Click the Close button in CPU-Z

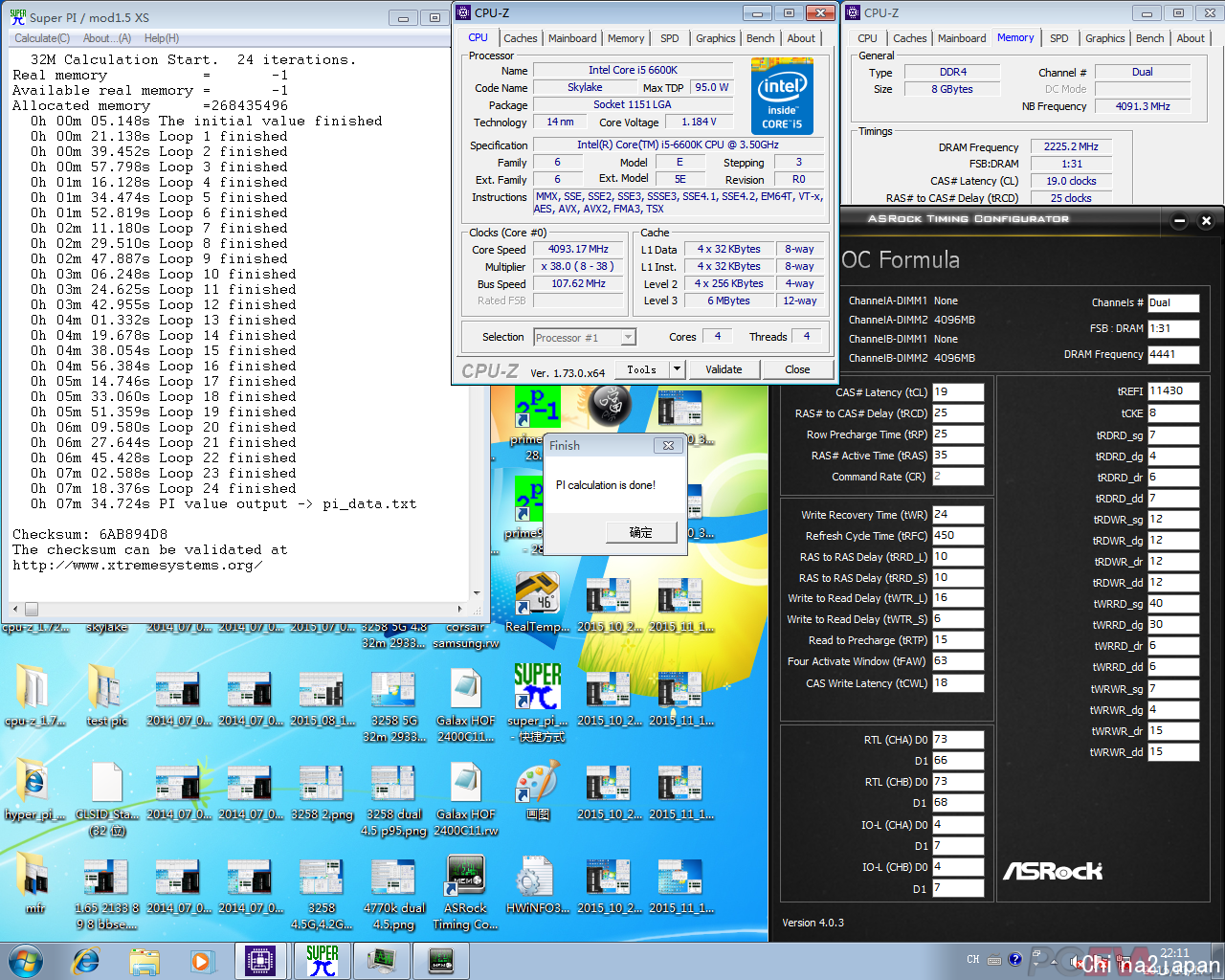[x=797, y=369]
